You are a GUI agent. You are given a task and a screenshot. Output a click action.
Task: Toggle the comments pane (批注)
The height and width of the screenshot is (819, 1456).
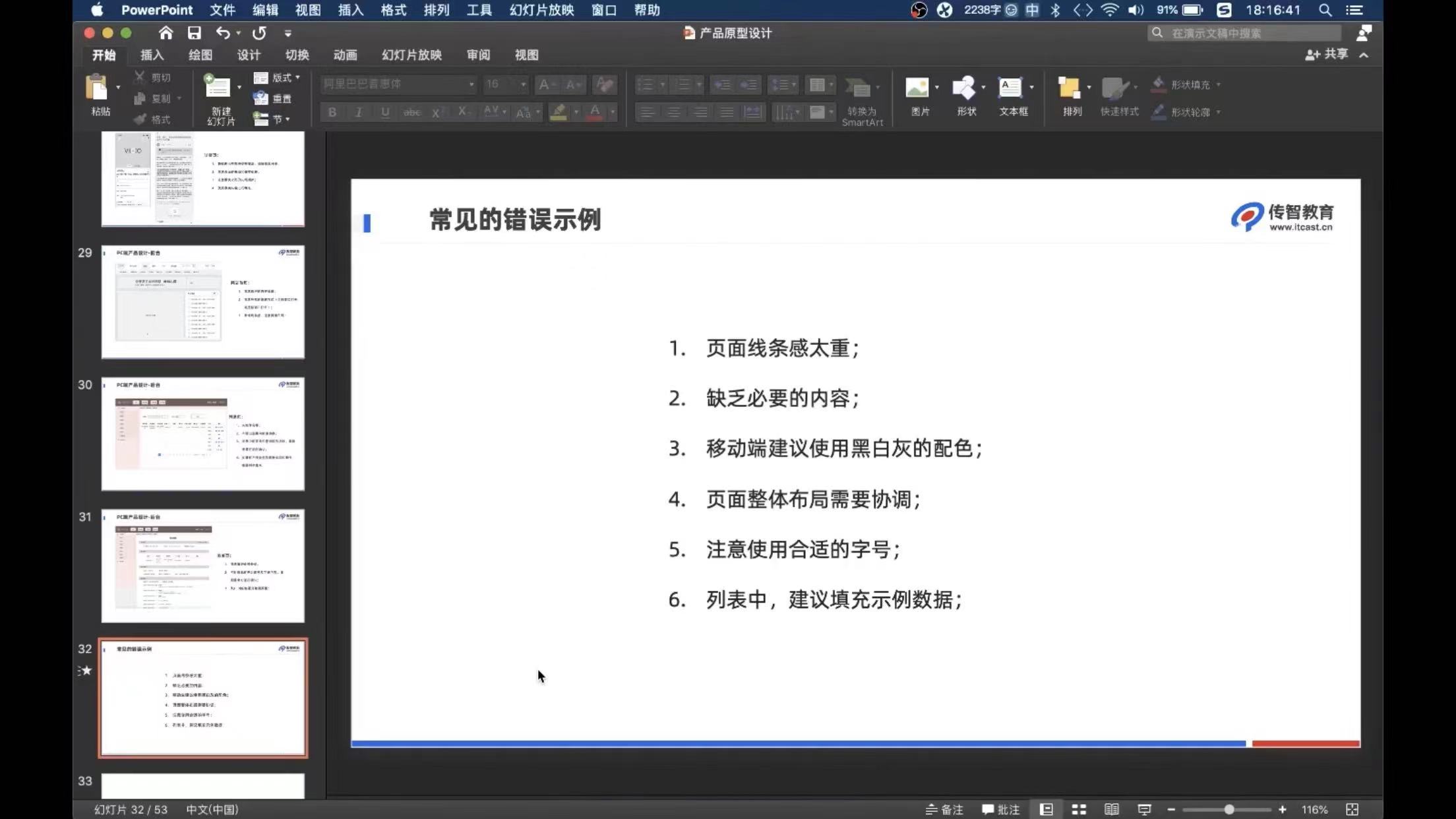(1000, 809)
